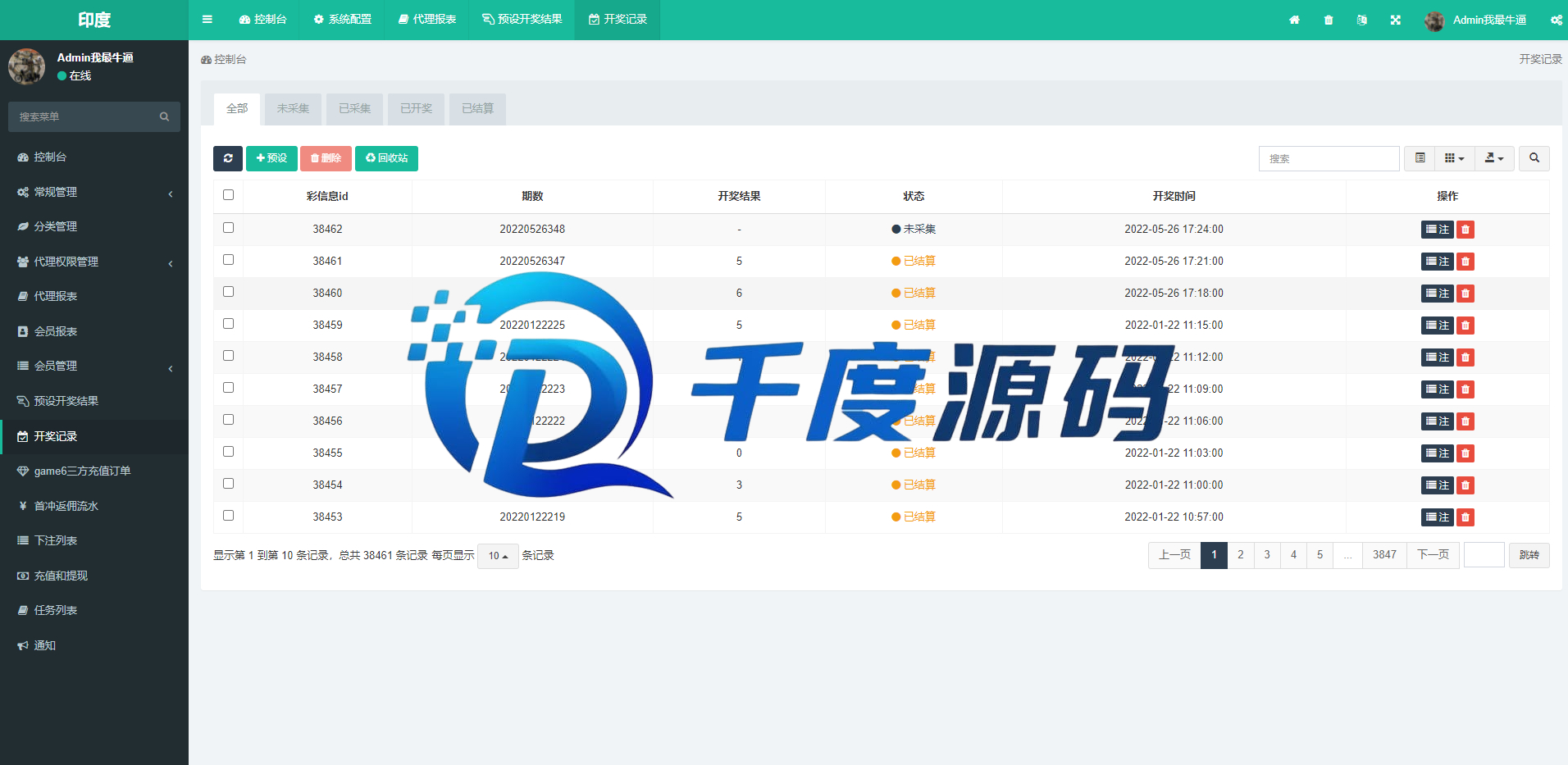Go to page 3 in pagination
Viewport: 1568px width, 765px height.
(x=1267, y=555)
